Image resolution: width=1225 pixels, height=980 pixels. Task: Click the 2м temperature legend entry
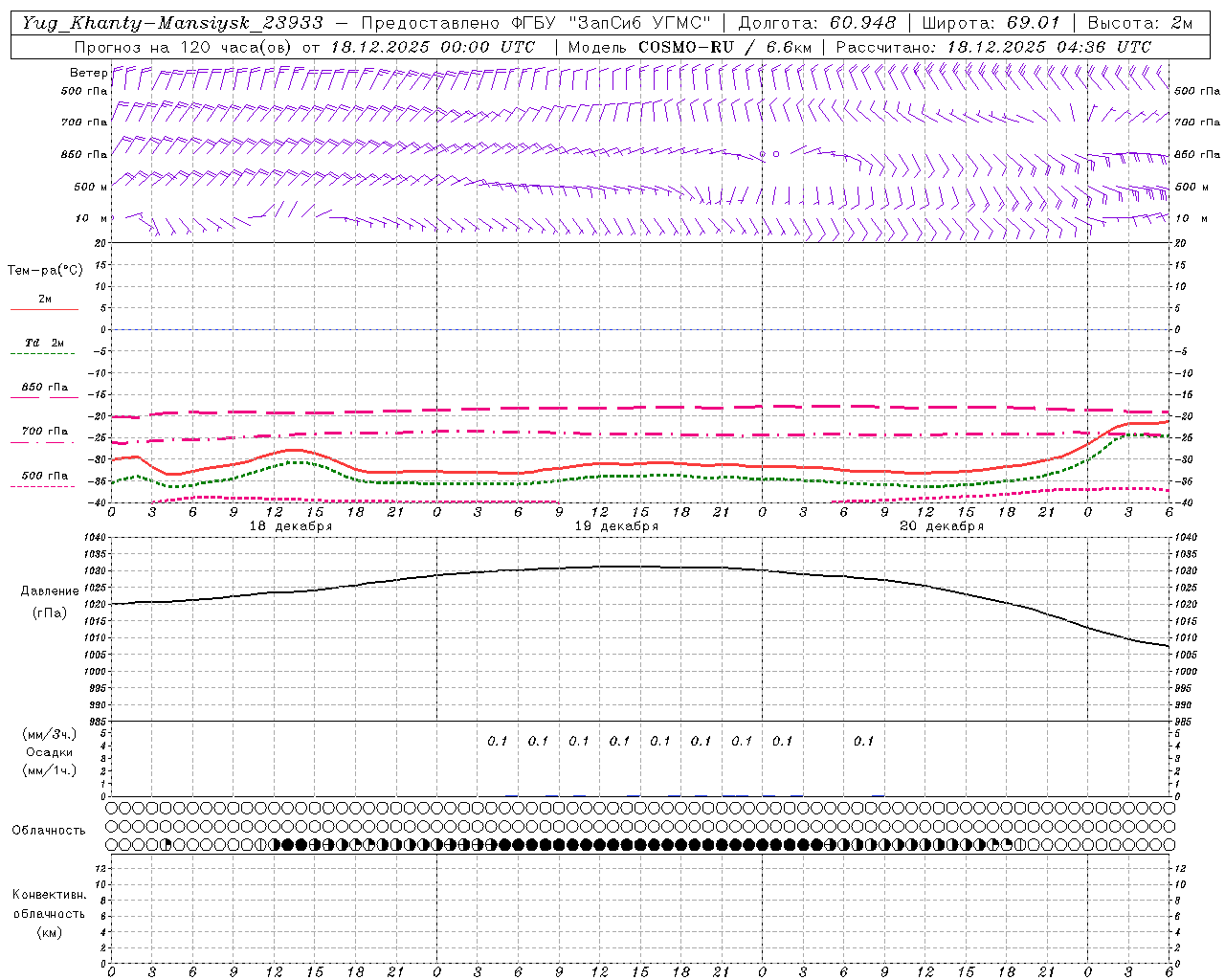45,300
